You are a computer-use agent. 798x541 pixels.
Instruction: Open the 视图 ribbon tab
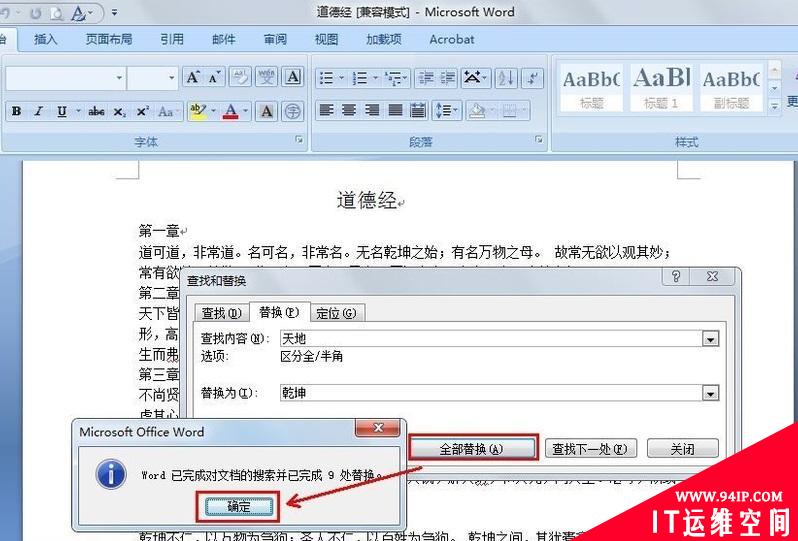click(326, 39)
